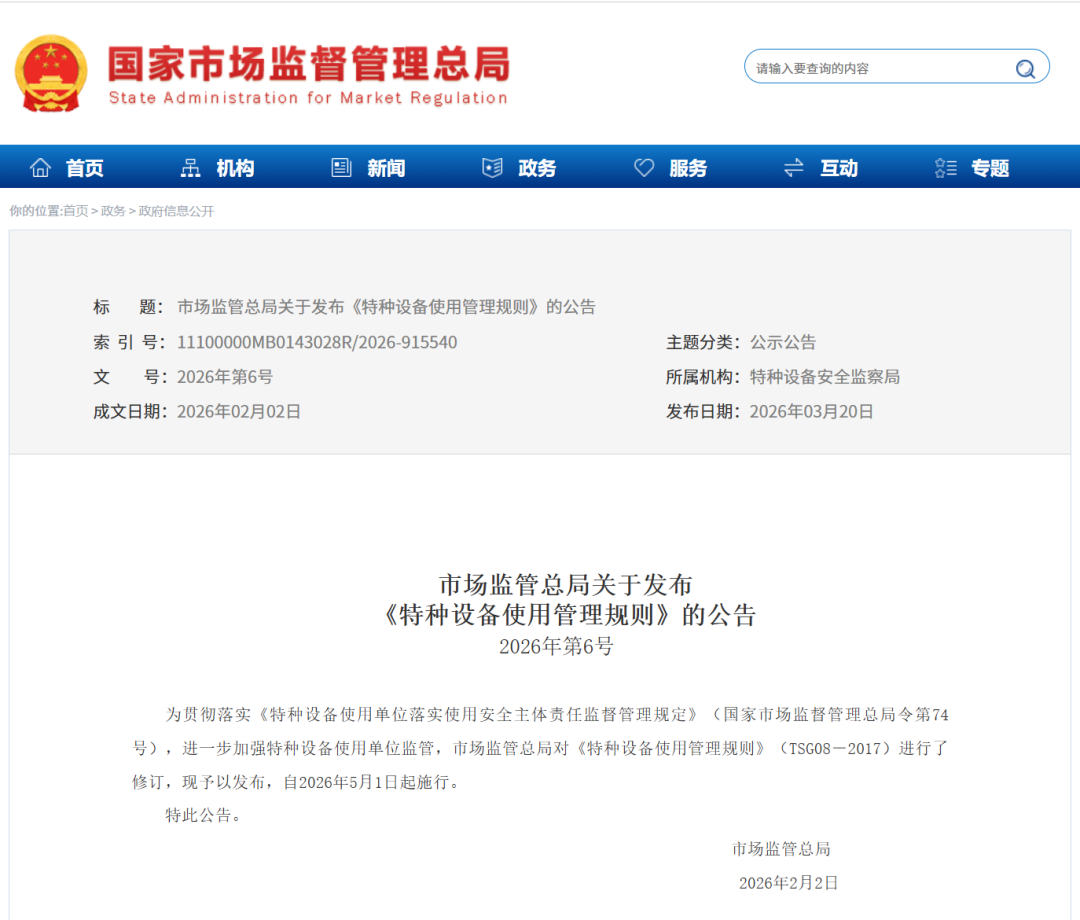
Task: Open the 专题 navigation menu
Action: pos(990,167)
